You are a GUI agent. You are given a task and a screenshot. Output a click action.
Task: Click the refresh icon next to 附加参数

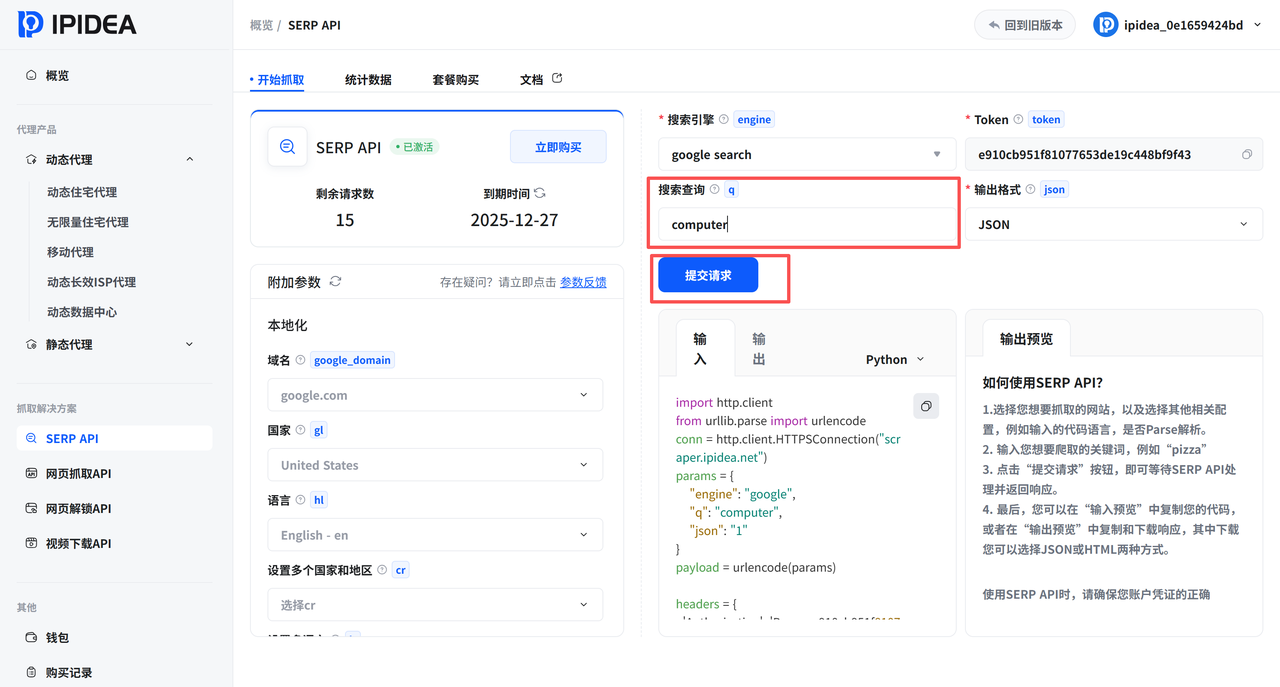[335, 282]
